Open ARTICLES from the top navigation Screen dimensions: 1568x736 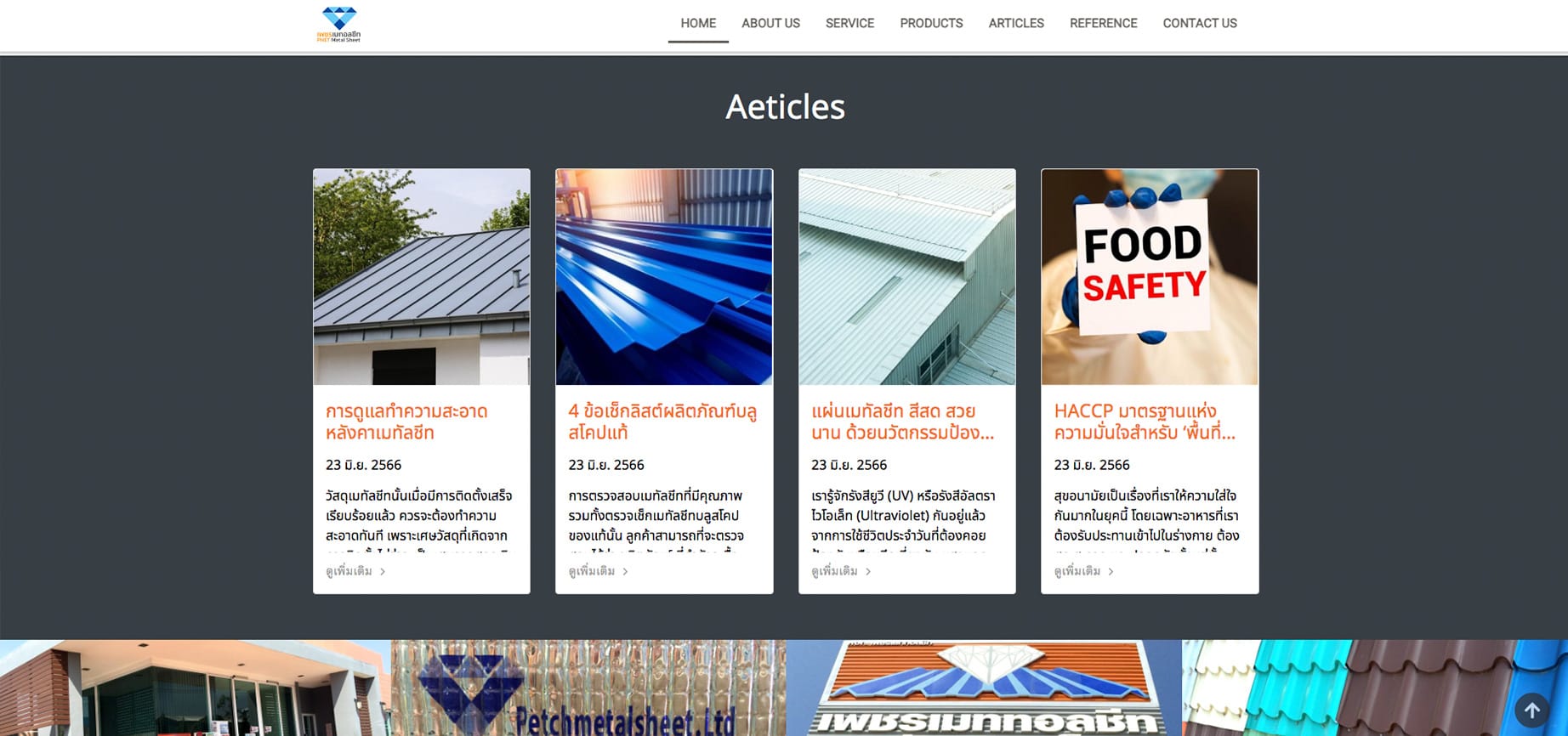click(1016, 23)
